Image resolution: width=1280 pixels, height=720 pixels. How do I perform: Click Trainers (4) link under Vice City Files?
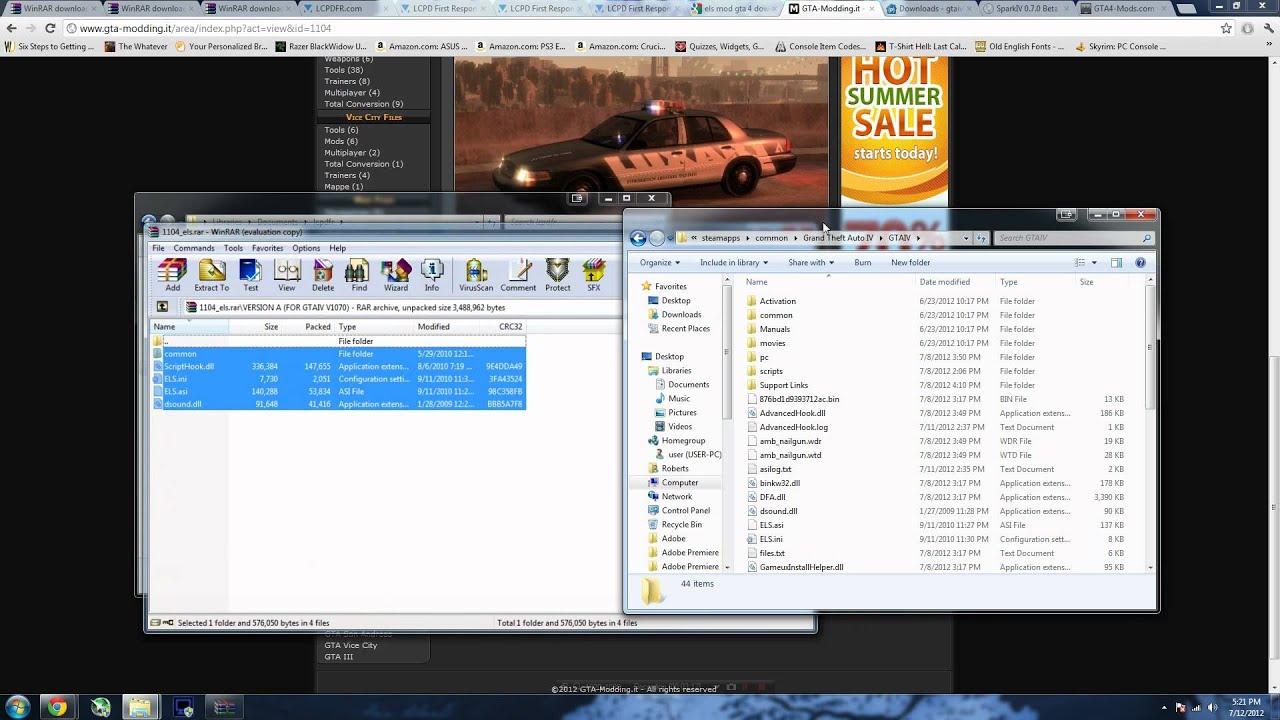click(346, 175)
